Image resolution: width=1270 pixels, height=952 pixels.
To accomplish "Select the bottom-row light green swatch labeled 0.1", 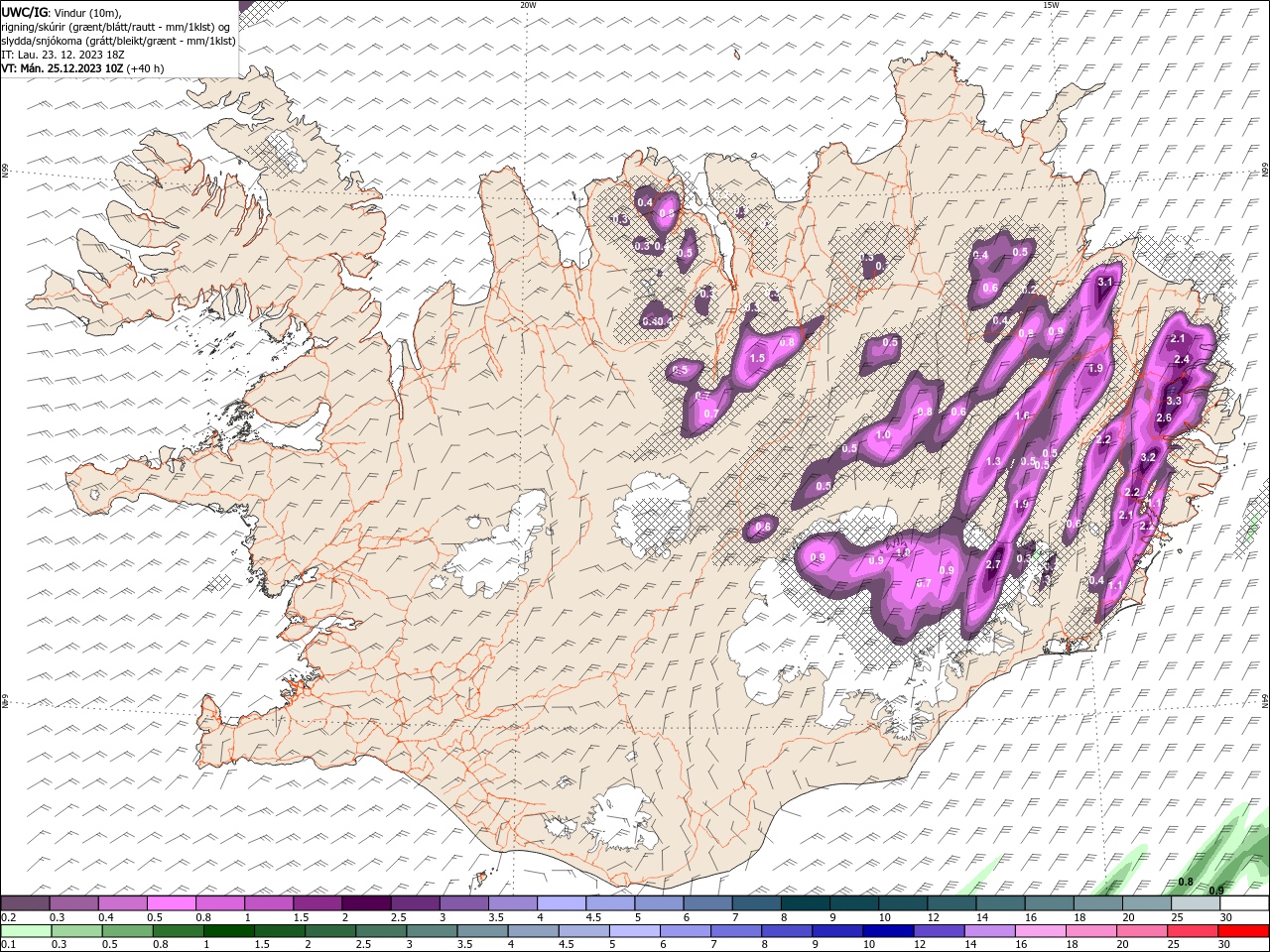I will pos(26,930).
